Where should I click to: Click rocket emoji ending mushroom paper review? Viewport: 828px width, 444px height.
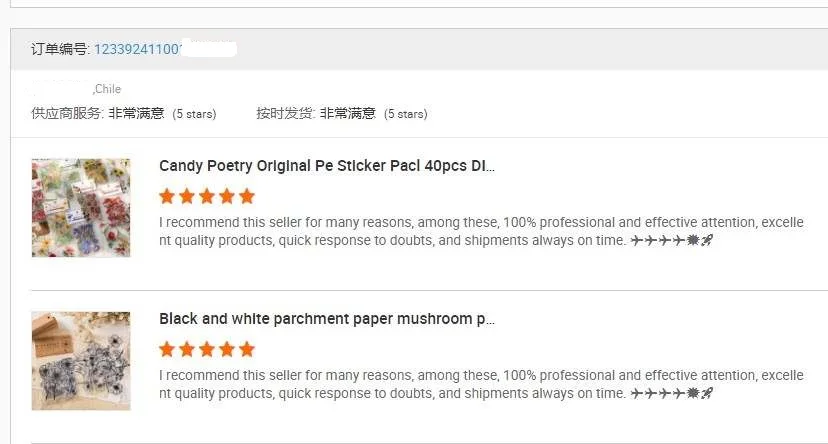[707, 394]
